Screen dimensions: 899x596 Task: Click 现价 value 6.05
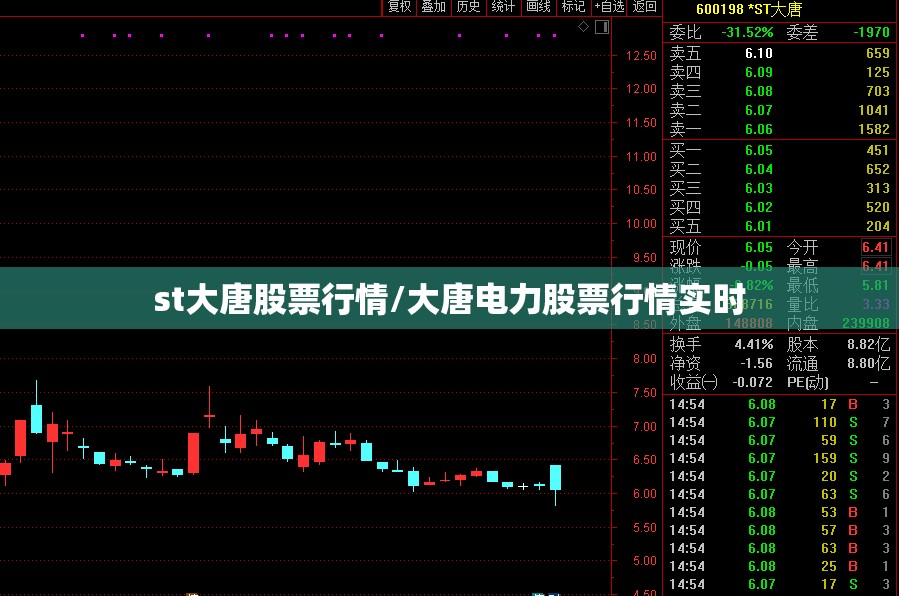759,247
